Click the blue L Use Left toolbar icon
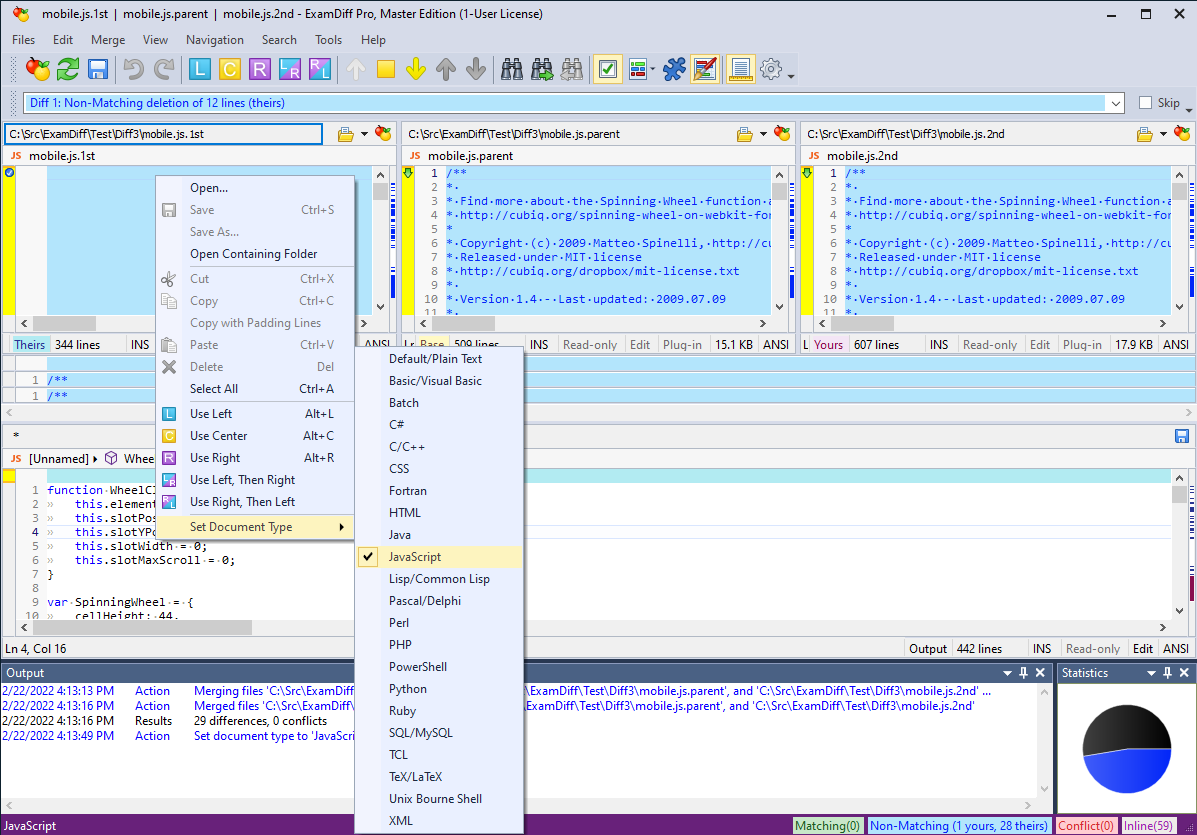The width and height of the screenshot is (1197, 835). pyautogui.click(x=199, y=69)
